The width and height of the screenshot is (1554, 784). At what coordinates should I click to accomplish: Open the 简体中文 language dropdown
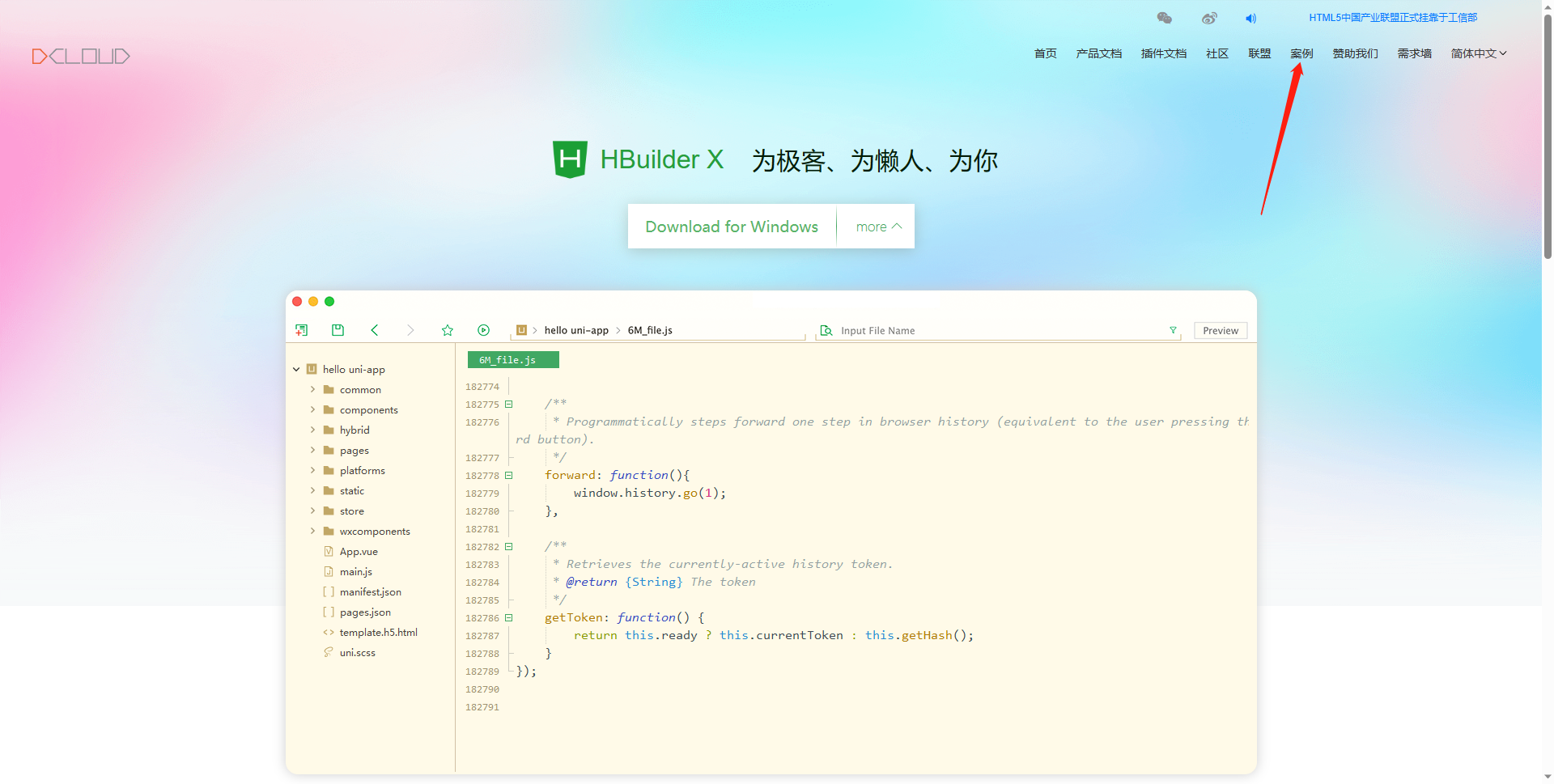1478,53
